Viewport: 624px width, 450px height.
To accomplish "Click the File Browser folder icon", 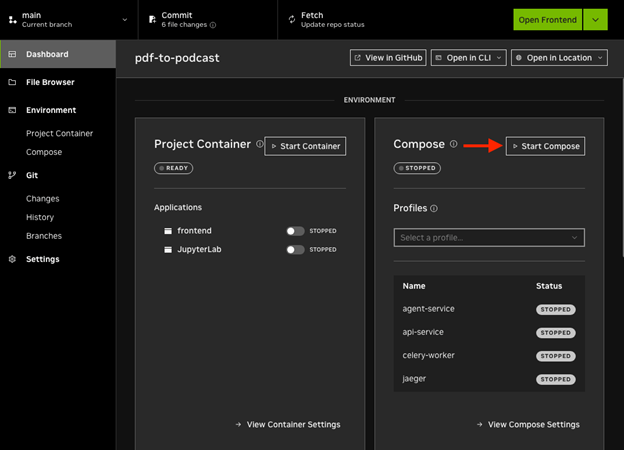I will click(12, 82).
